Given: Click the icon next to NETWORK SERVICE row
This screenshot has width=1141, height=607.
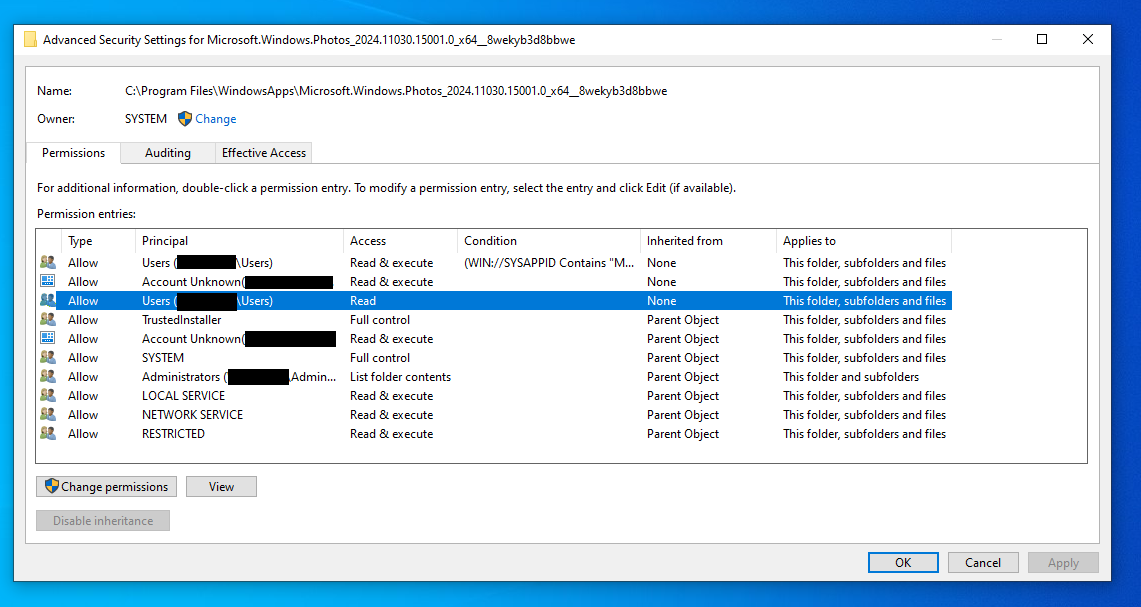Looking at the screenshot, I should (47, 415).
